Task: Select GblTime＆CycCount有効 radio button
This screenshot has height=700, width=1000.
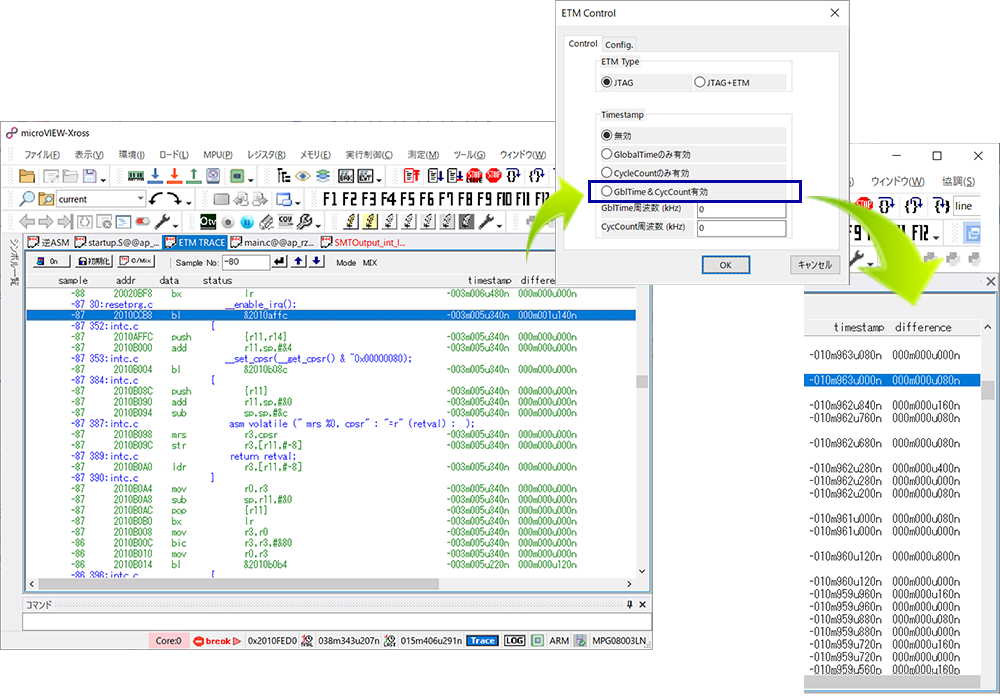Action: (607, 191)
